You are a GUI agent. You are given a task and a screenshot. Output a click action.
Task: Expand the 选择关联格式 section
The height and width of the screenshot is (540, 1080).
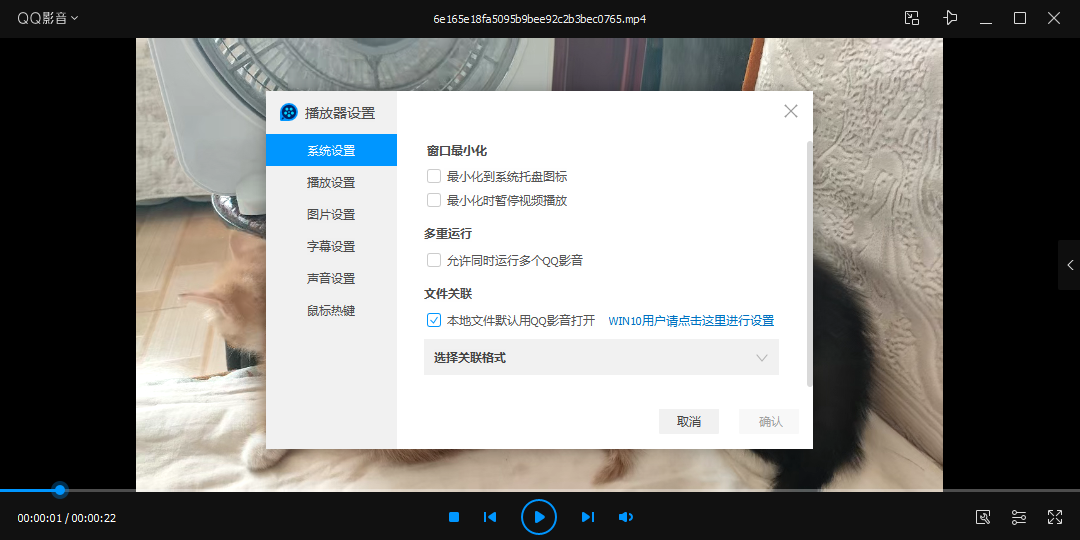[601, 357]
